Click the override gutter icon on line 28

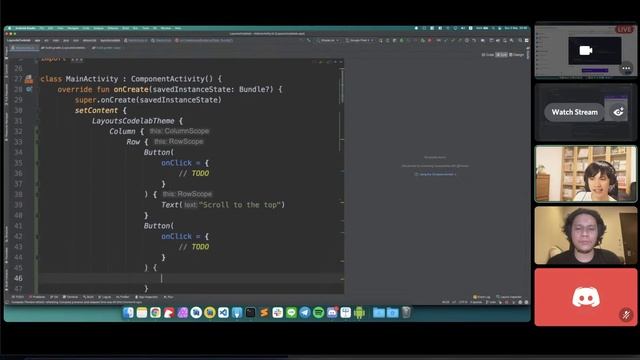tap(29, 89)
